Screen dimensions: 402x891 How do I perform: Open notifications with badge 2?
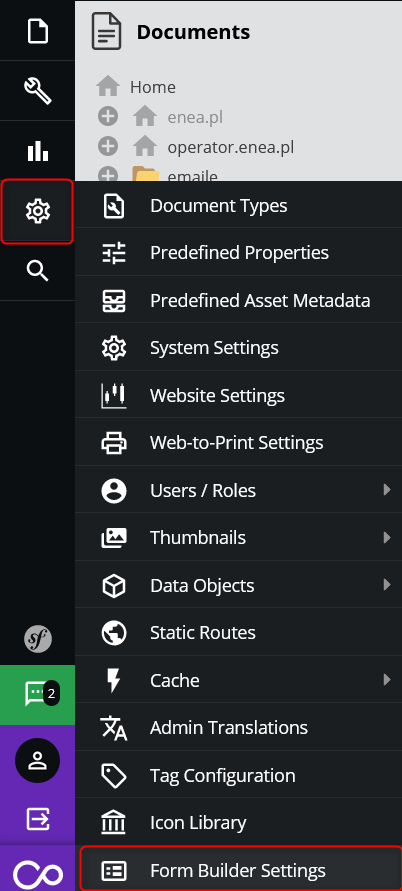pos(38,694)
